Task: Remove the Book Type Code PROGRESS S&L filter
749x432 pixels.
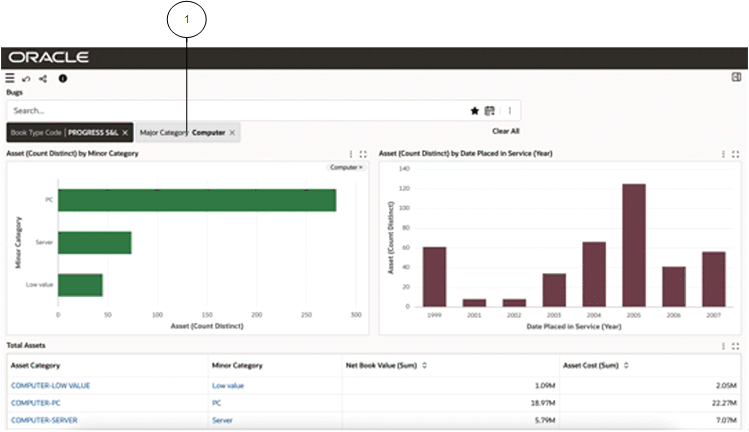Action: coord(125,133)
